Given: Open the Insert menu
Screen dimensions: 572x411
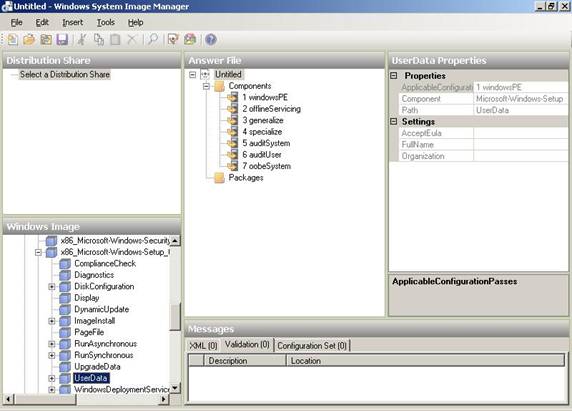Looking at the screenshot, I should point(73,23).
